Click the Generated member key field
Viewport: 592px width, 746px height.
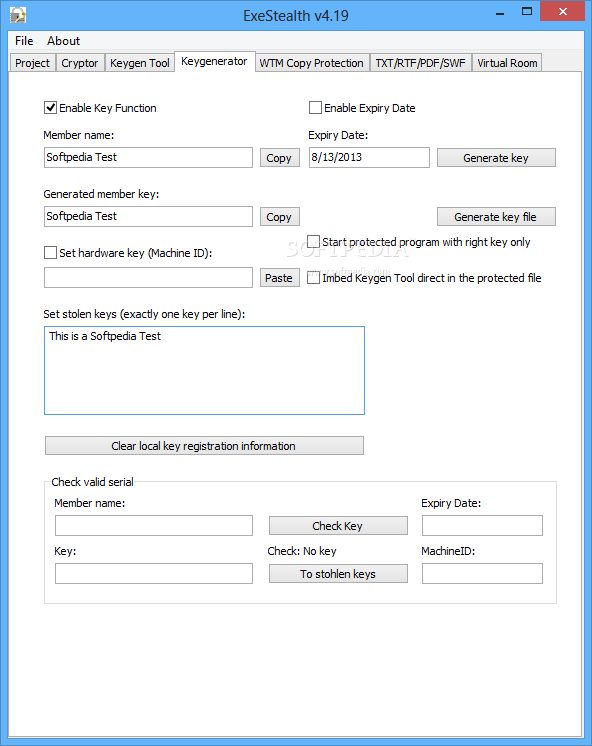click(x=148, y=216)
